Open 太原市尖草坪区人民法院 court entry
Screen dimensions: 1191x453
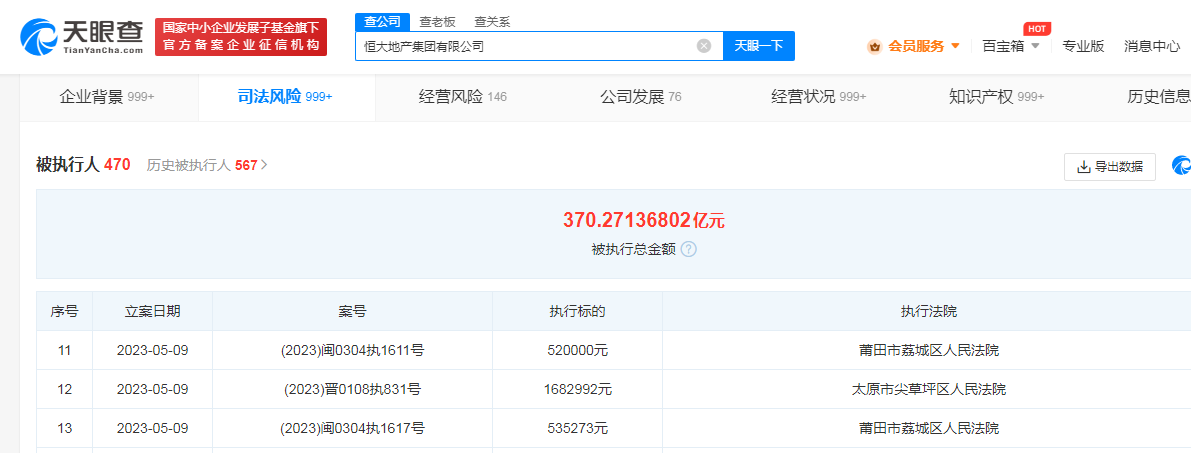929,389
